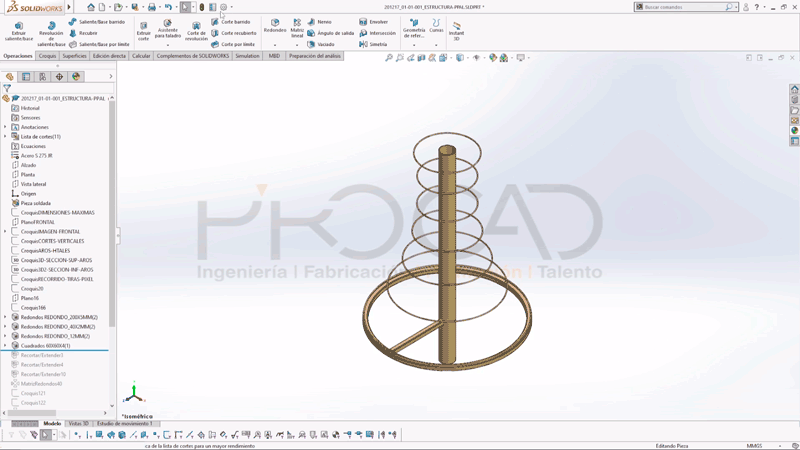Viewport: 800px width, 450px height.
Task: Expand the Anotaciones node
Action: [x=5, y=127]
